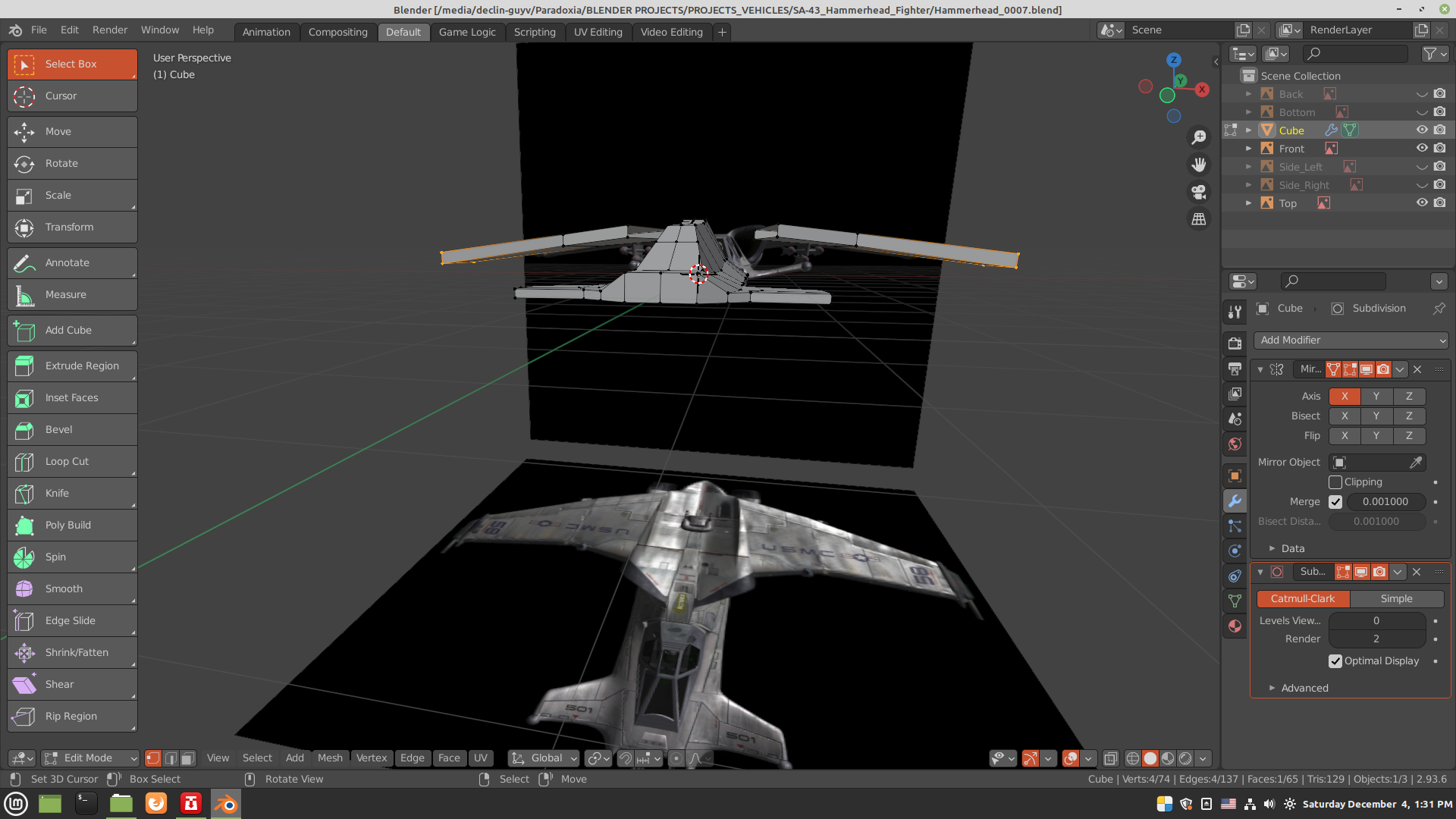The height and width of the screenshot is (819, 1456).
Task: Collapse the Mirror modifier panel
Action: pos(1260,370)
